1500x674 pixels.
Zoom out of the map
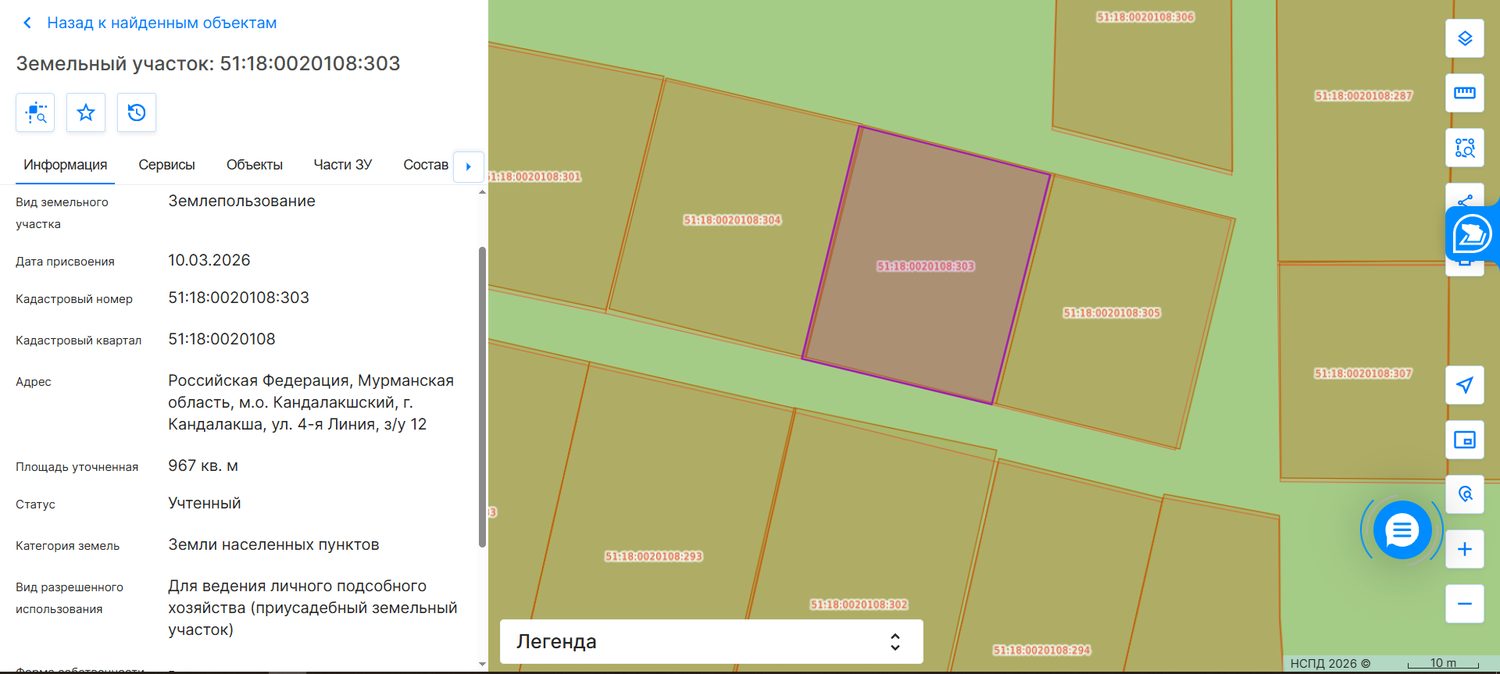[x=1465, y=603]
